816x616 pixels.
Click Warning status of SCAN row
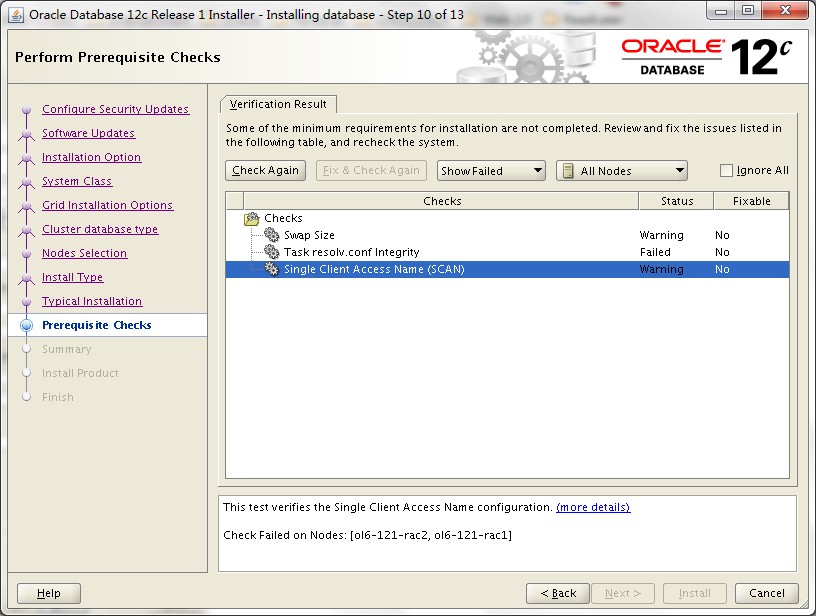tap(661, 270)
